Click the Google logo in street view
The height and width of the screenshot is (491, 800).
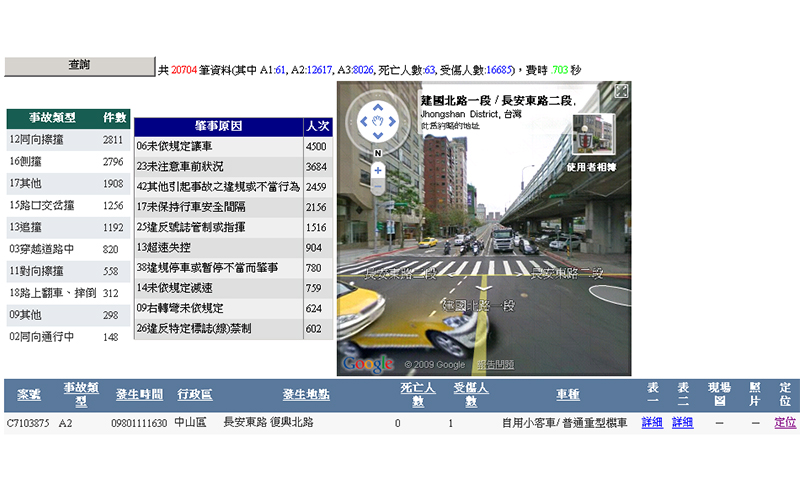[368, 364]
